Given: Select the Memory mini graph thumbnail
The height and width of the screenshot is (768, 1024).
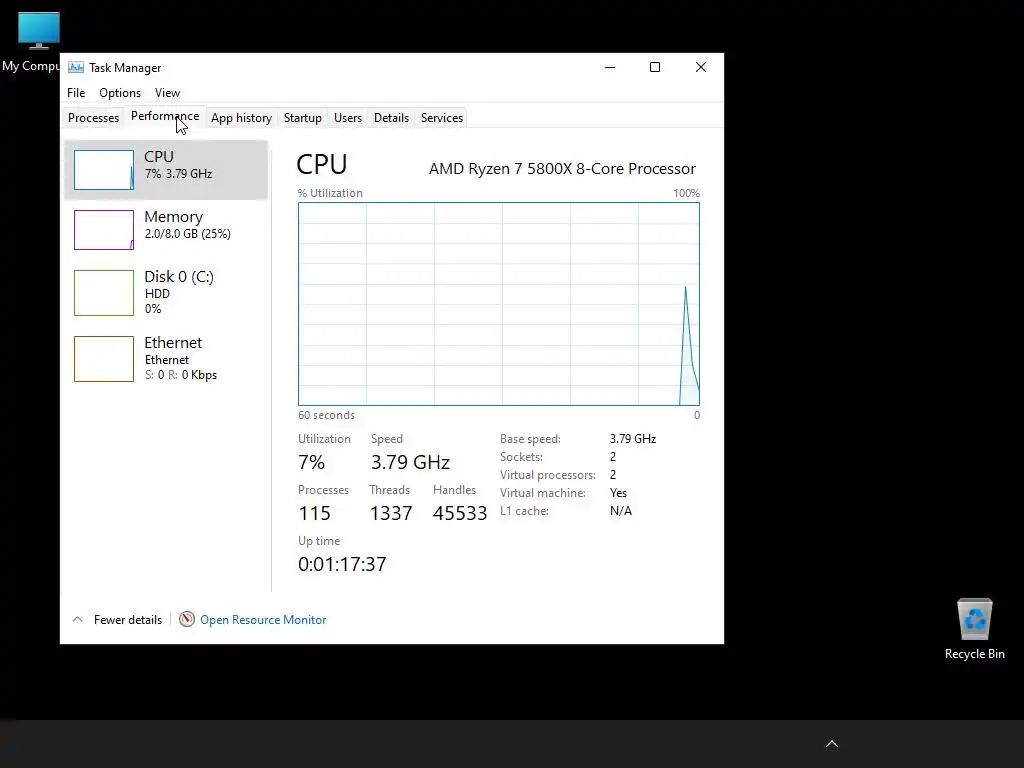Looking at the screenshot, I should coord(104,230).
